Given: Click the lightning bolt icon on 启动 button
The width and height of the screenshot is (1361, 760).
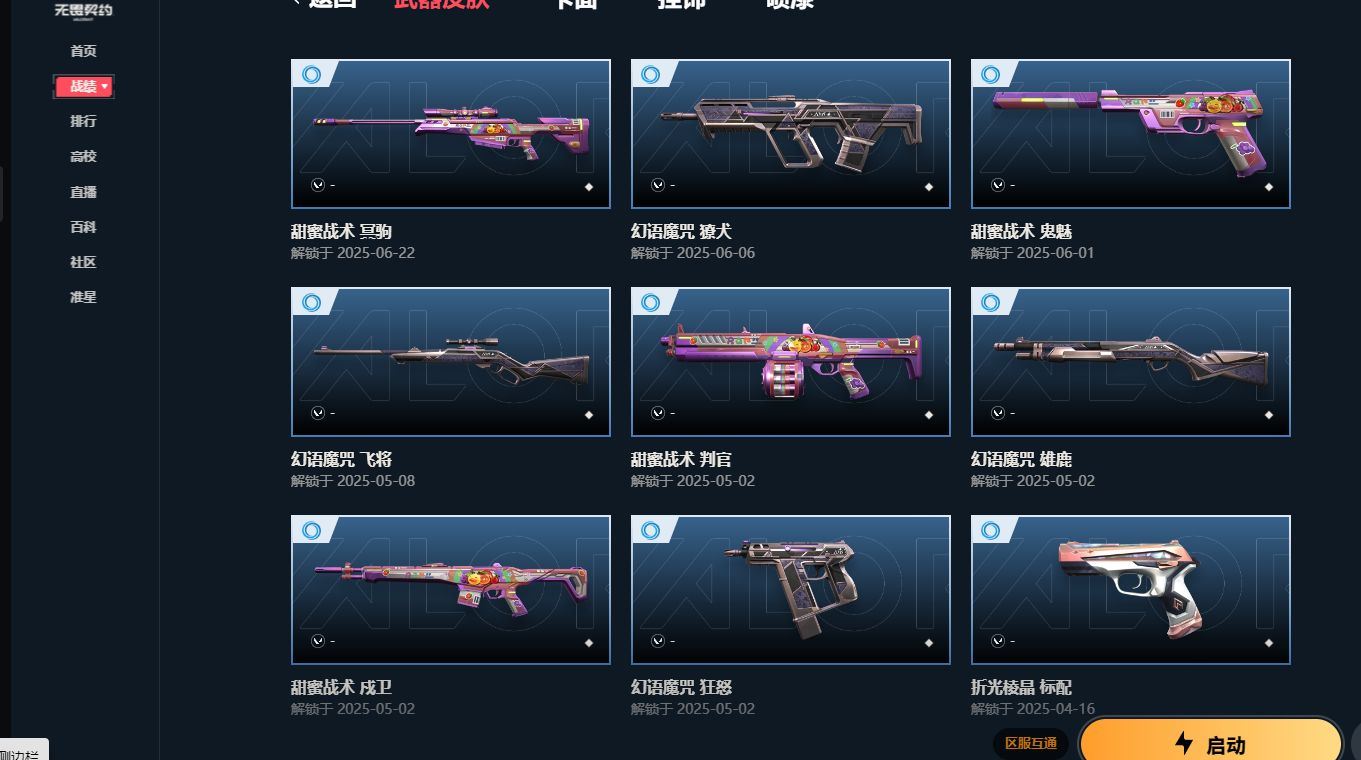Looking at the screenshot, I should [1184, 743].
